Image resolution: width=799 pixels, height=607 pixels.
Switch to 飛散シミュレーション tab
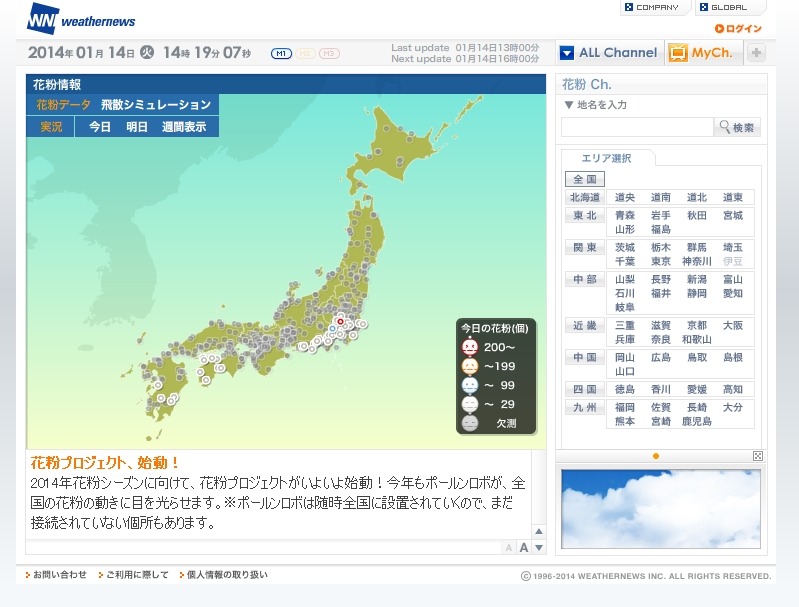156,104
